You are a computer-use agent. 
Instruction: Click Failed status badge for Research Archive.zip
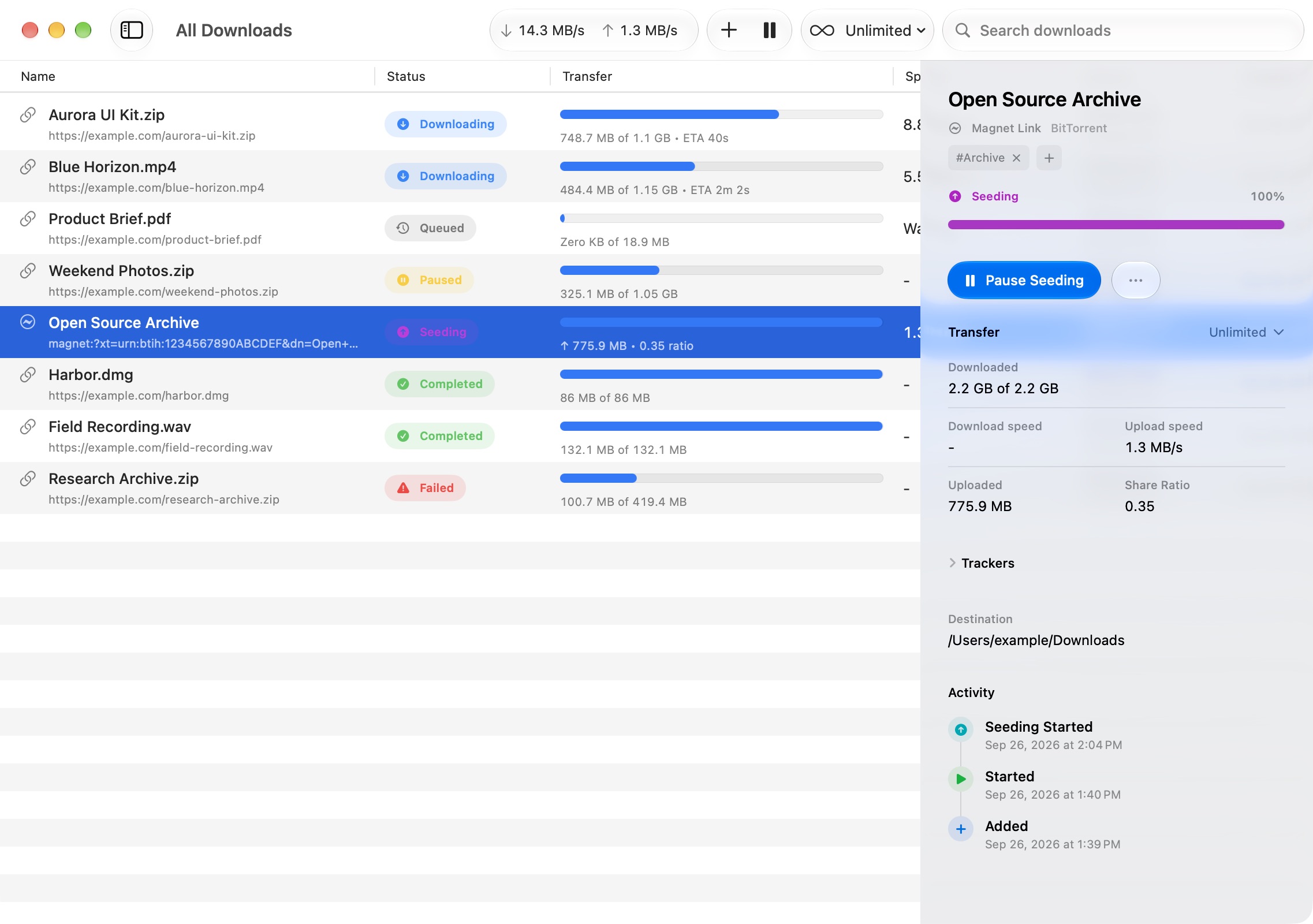(x=425, y=488)
